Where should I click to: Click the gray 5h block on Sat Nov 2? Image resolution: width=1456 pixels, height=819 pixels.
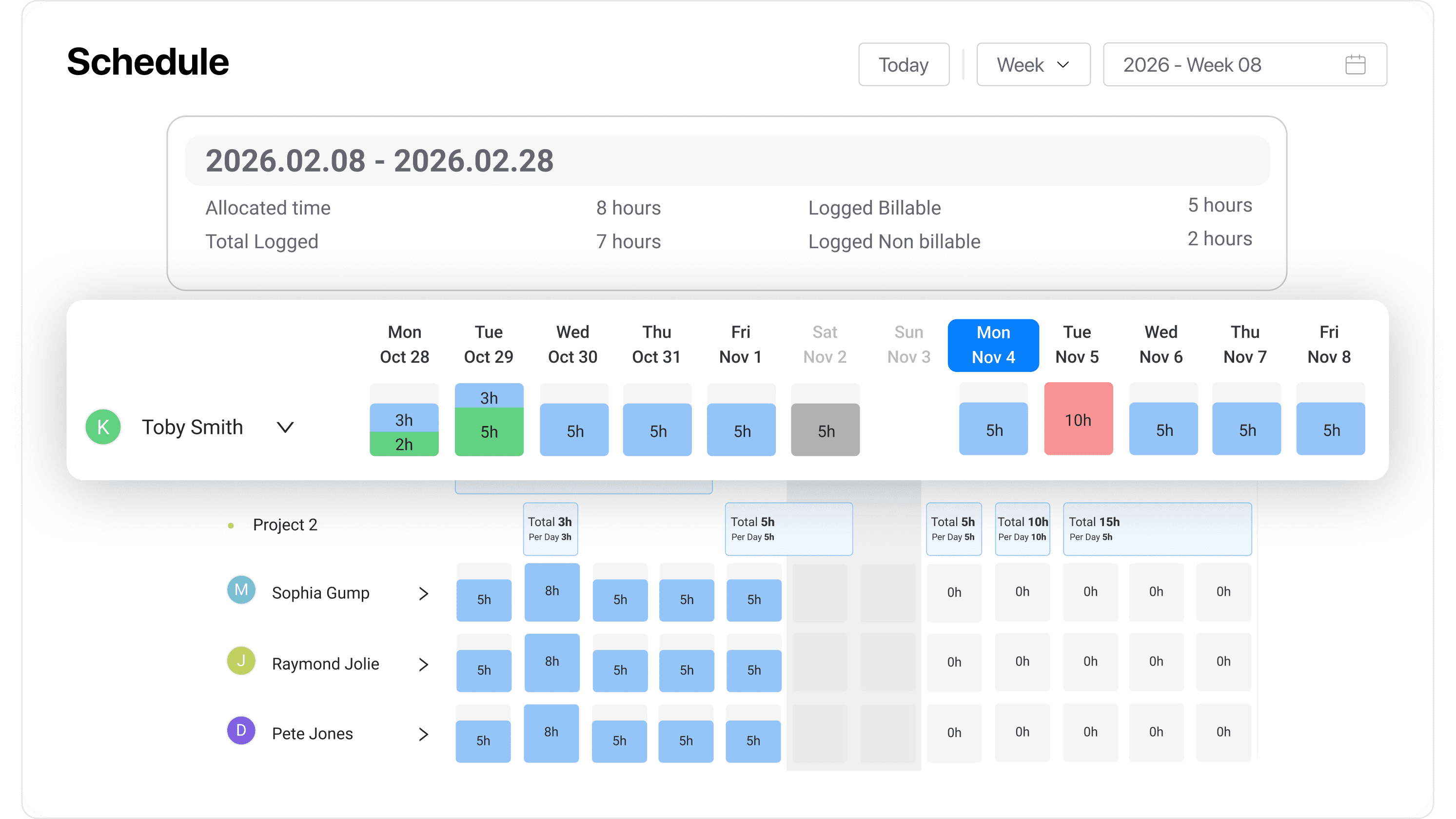click(x=825, y=430)
